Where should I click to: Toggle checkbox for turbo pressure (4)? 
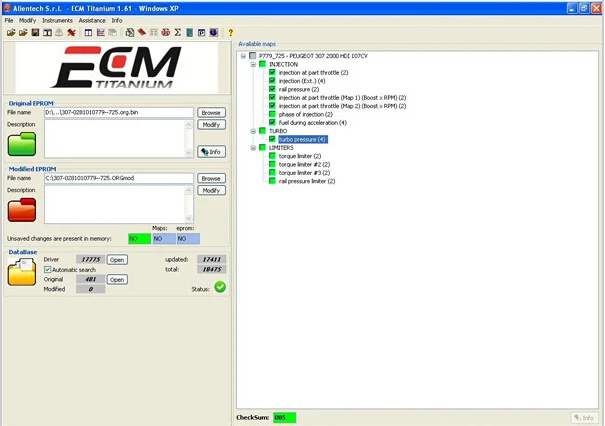pos(272,139)
